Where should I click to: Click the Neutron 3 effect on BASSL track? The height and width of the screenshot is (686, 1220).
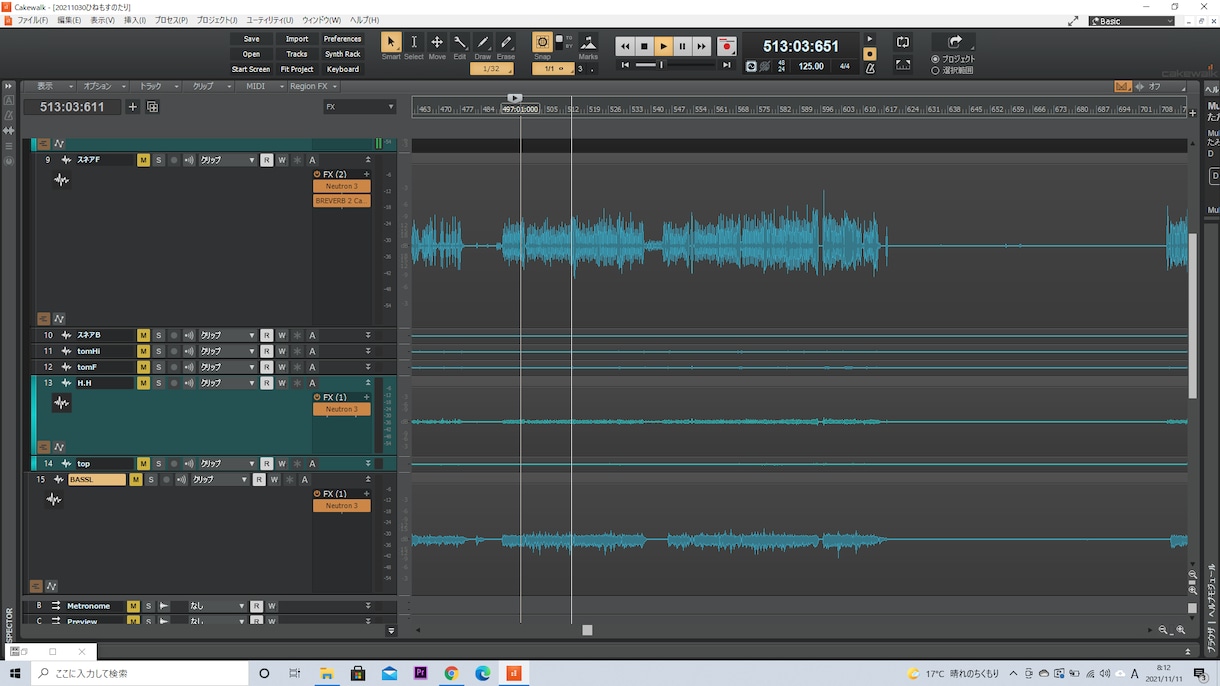click(x=341, y=506)
